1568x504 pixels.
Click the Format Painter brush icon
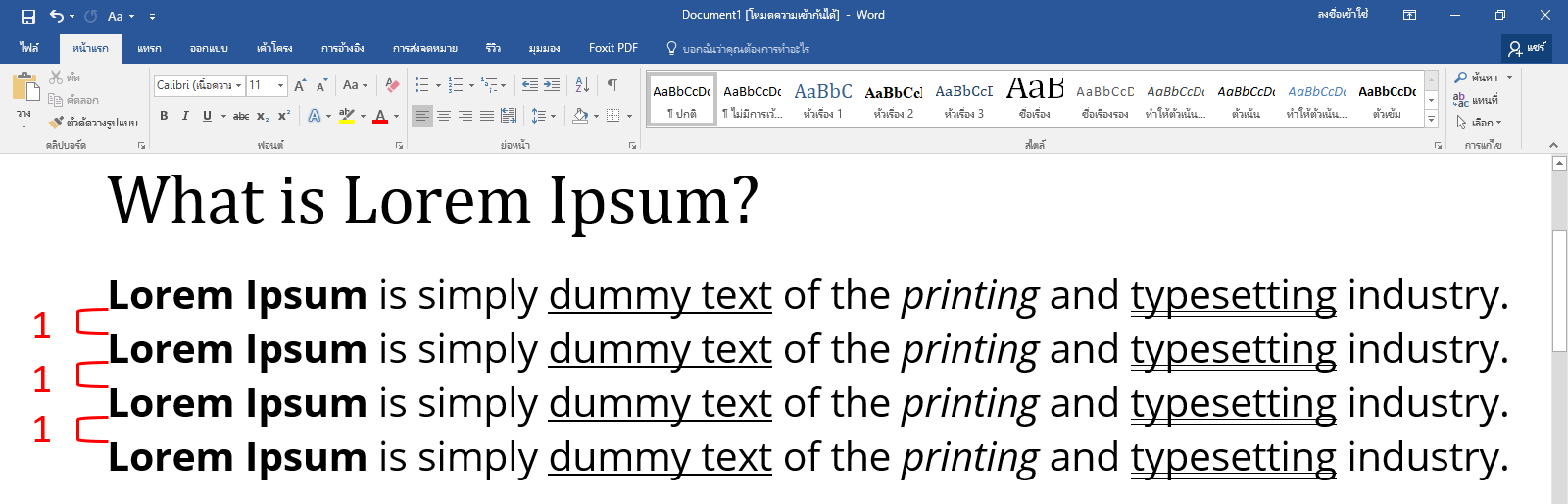tap(57, 123)
